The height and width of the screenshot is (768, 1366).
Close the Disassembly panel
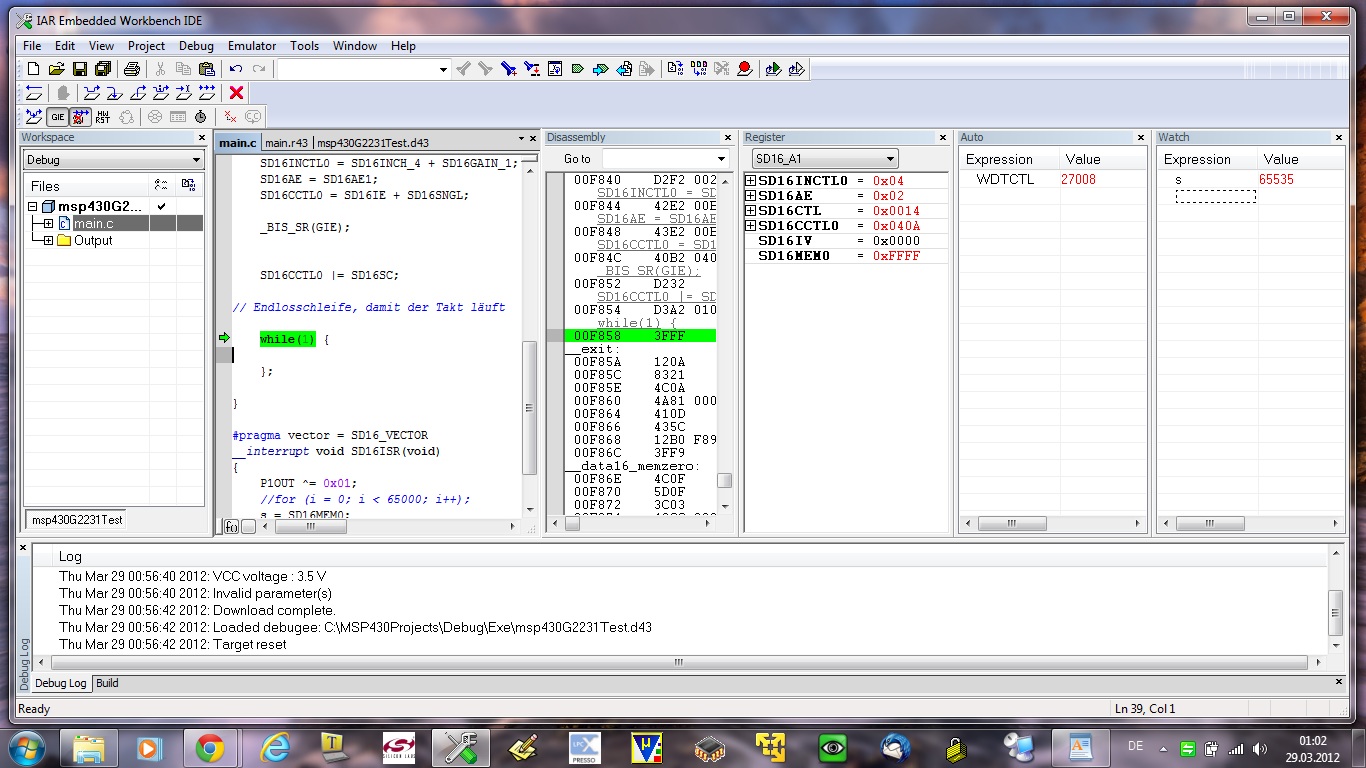click(729, 138)
